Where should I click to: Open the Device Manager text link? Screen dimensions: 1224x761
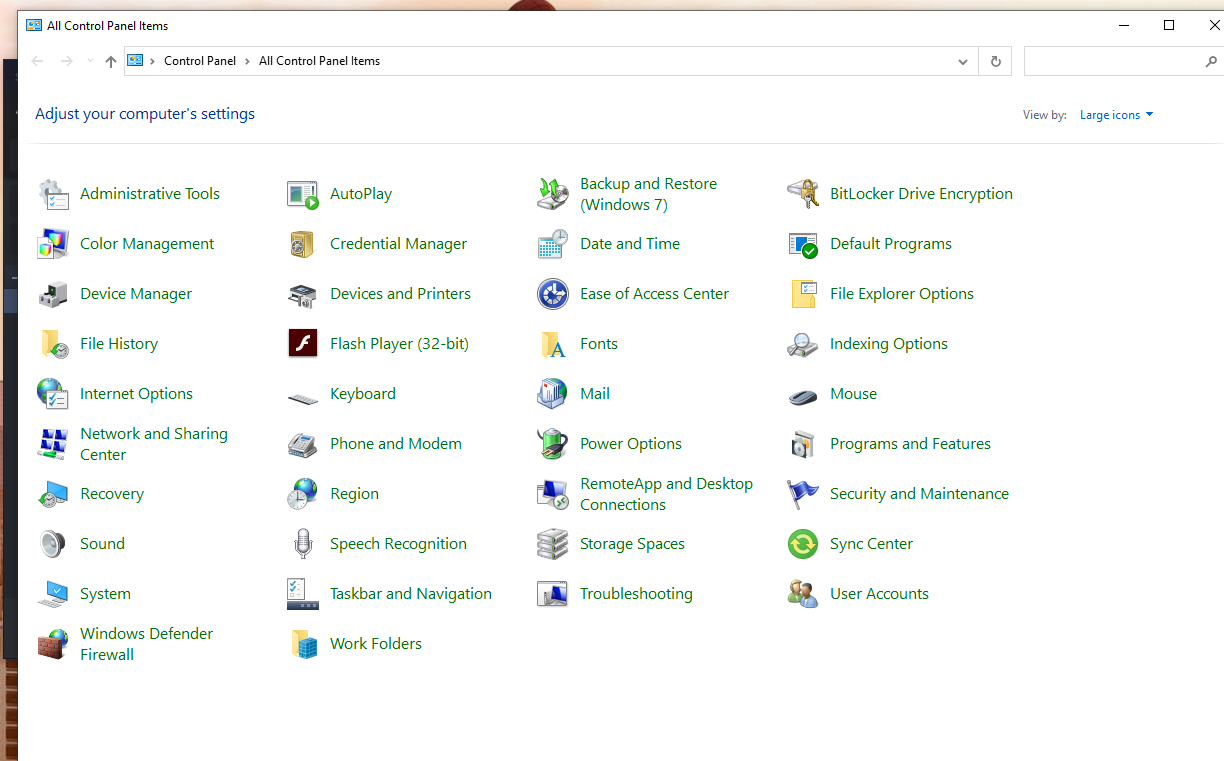[136, 294]
